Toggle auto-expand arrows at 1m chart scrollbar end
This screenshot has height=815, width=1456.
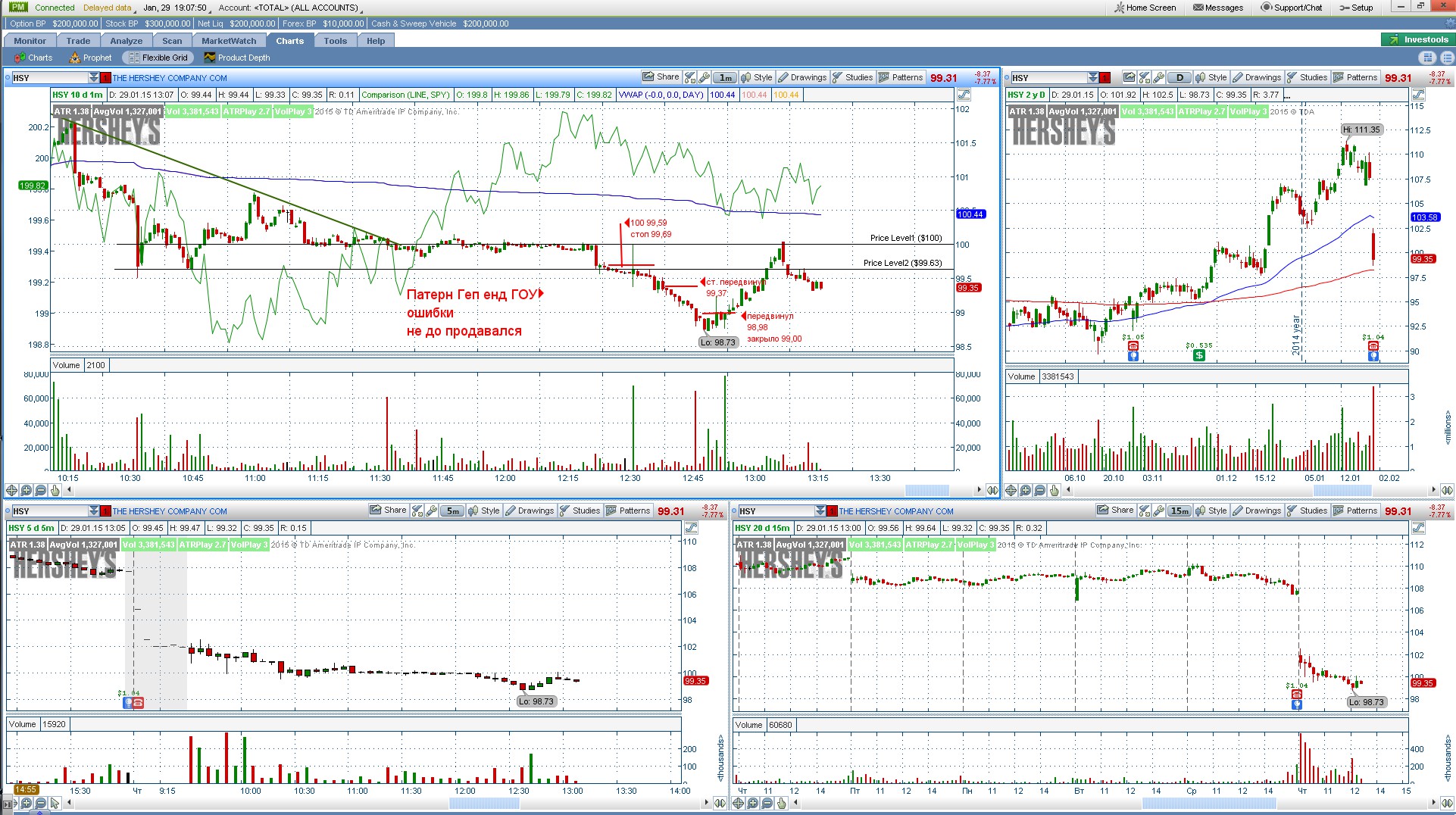[992, 490]
